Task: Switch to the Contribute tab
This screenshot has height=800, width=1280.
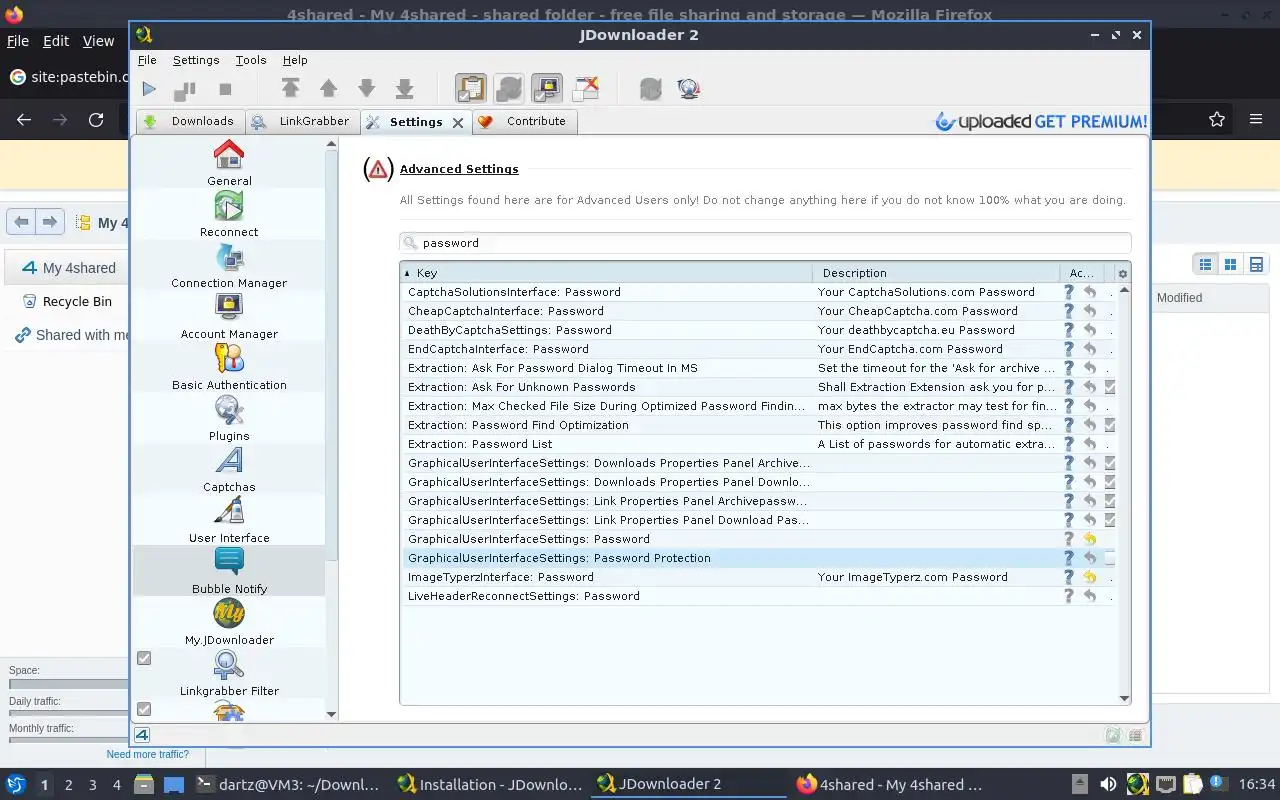Action: [523, 121]
